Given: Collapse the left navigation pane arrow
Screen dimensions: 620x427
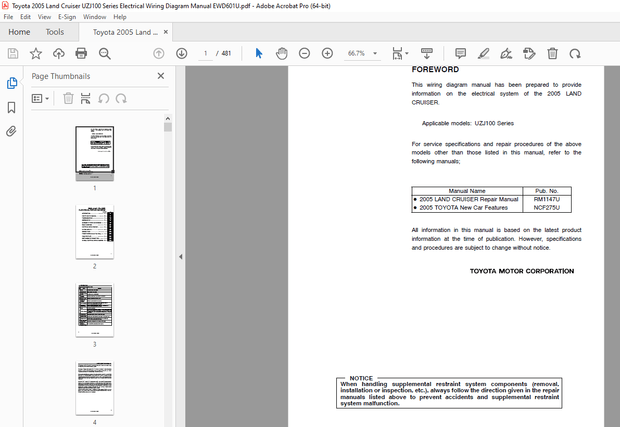Looking at the screenshot, I should click(180, 257).
